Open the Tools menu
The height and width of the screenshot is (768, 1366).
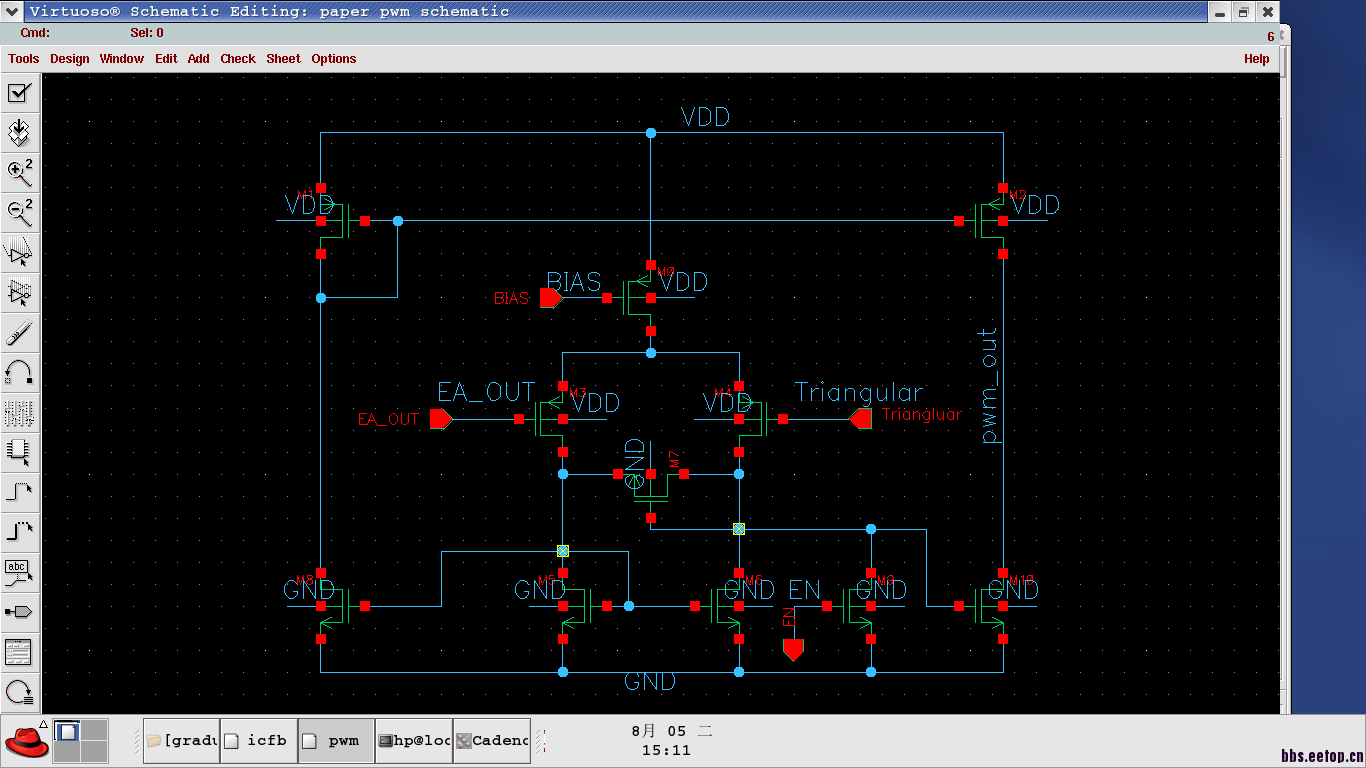coord(24,59)
